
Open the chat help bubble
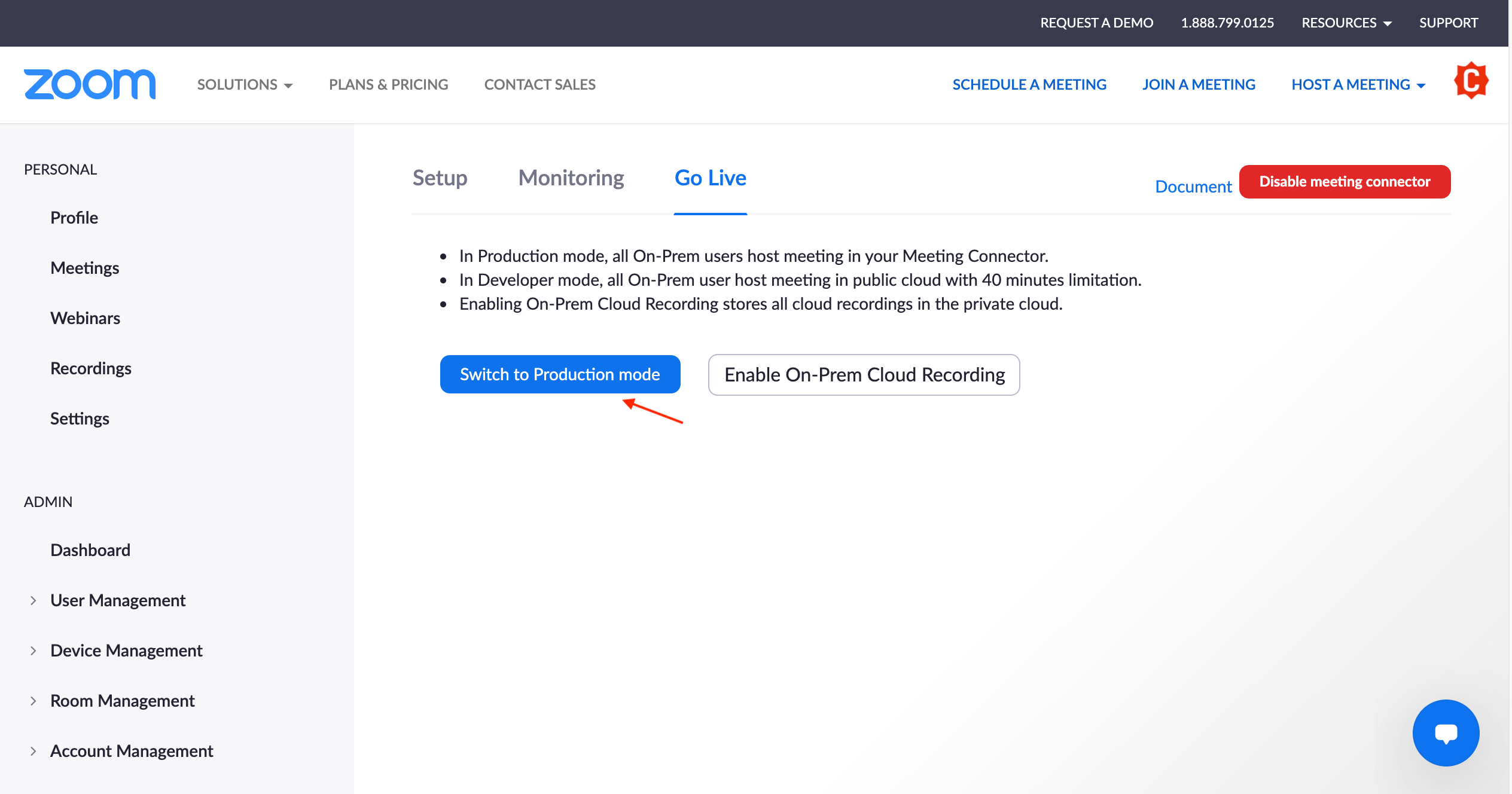coord(1446,732)
